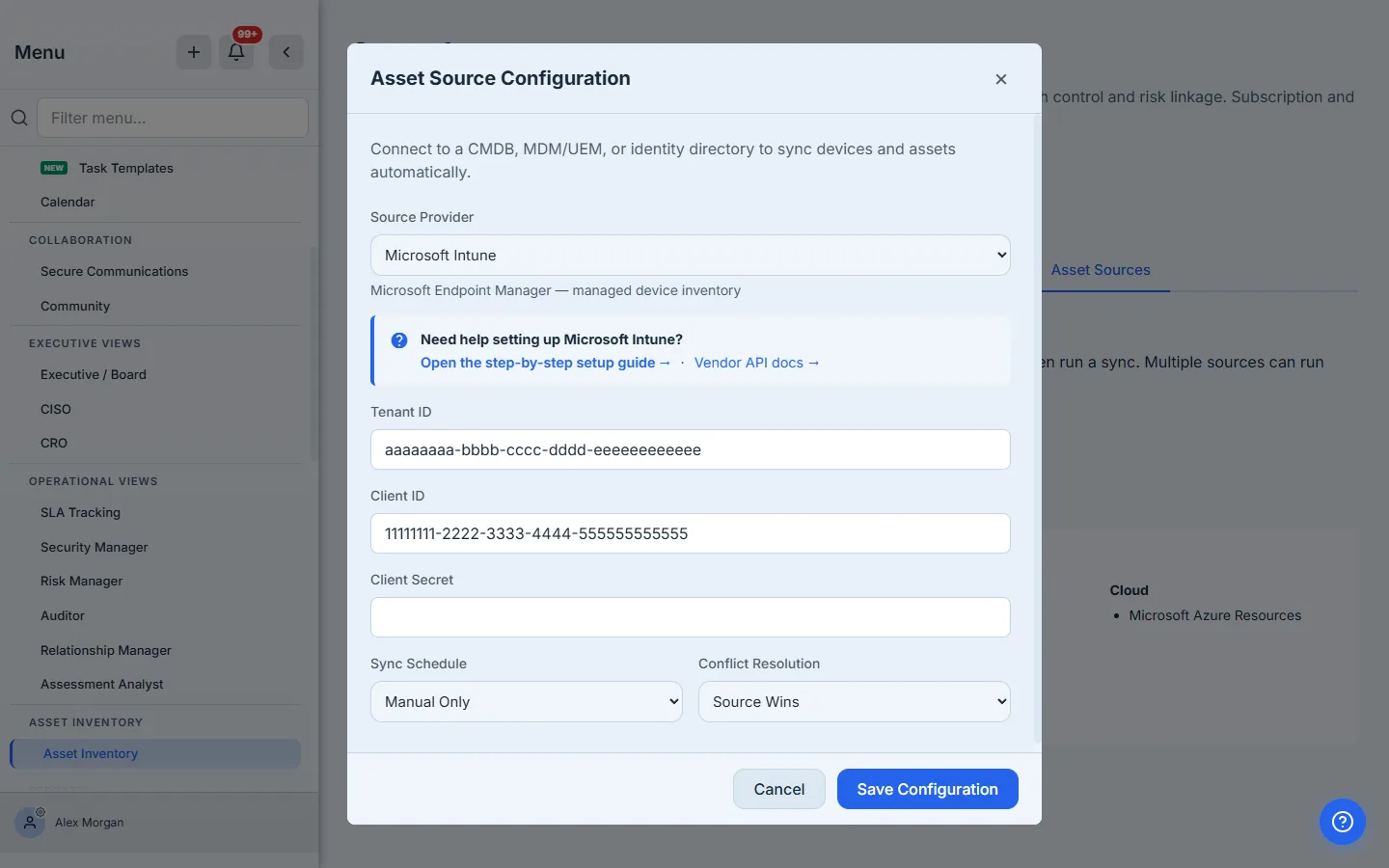Click the dialog's vertical scrollbar
This screenshot has width=1389, height=868.
[x=1037, y=429]
